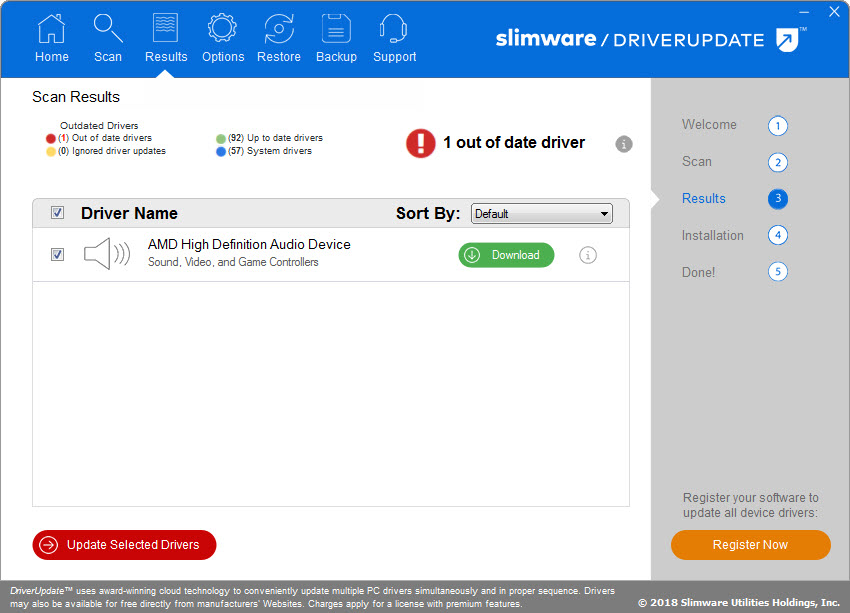This screenshot has height=613, width=850.
Task: Click the blue System drivers dot
Action: pos(221,152)
